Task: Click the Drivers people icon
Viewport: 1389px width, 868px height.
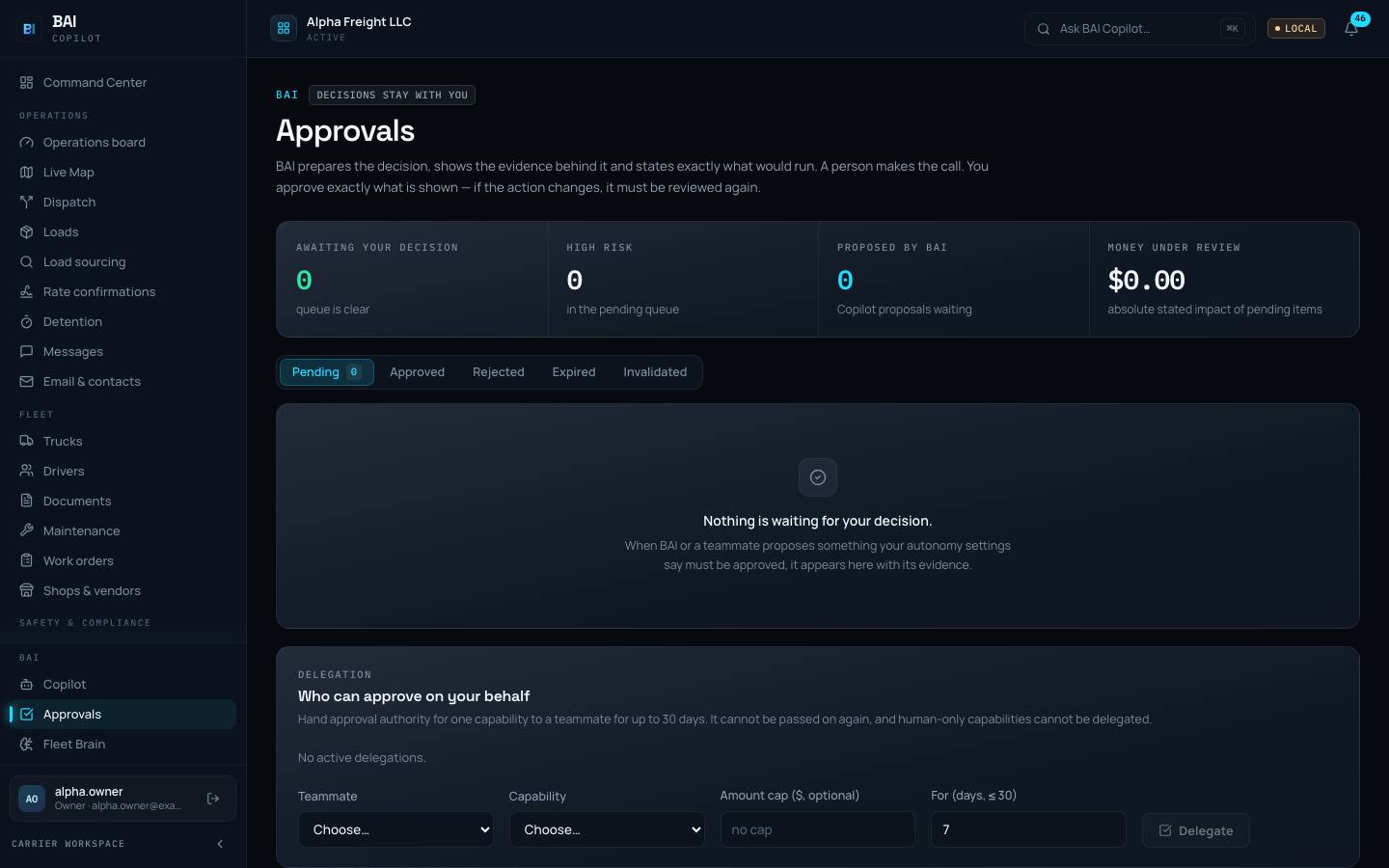Action: 27,472
